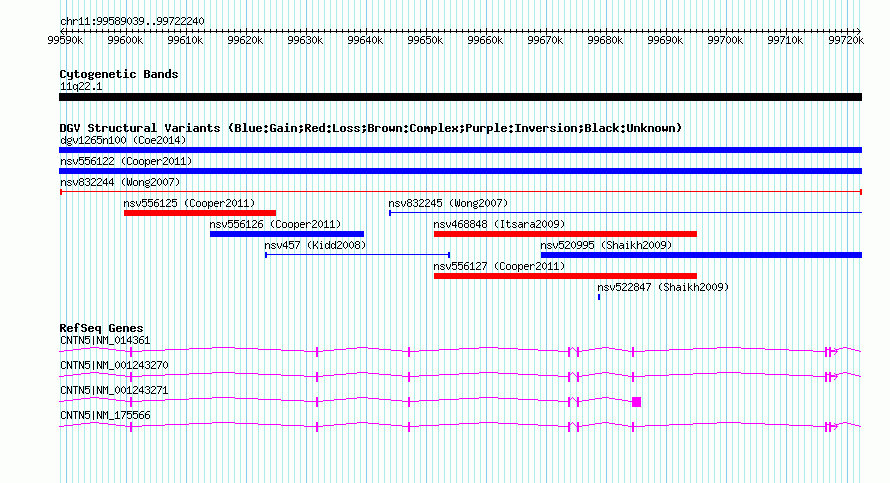Click the nsv832244 (Wong2007) red variant line
Image resolution: width=890 pixels, height=483 pixels.
[x=460, y=192]
